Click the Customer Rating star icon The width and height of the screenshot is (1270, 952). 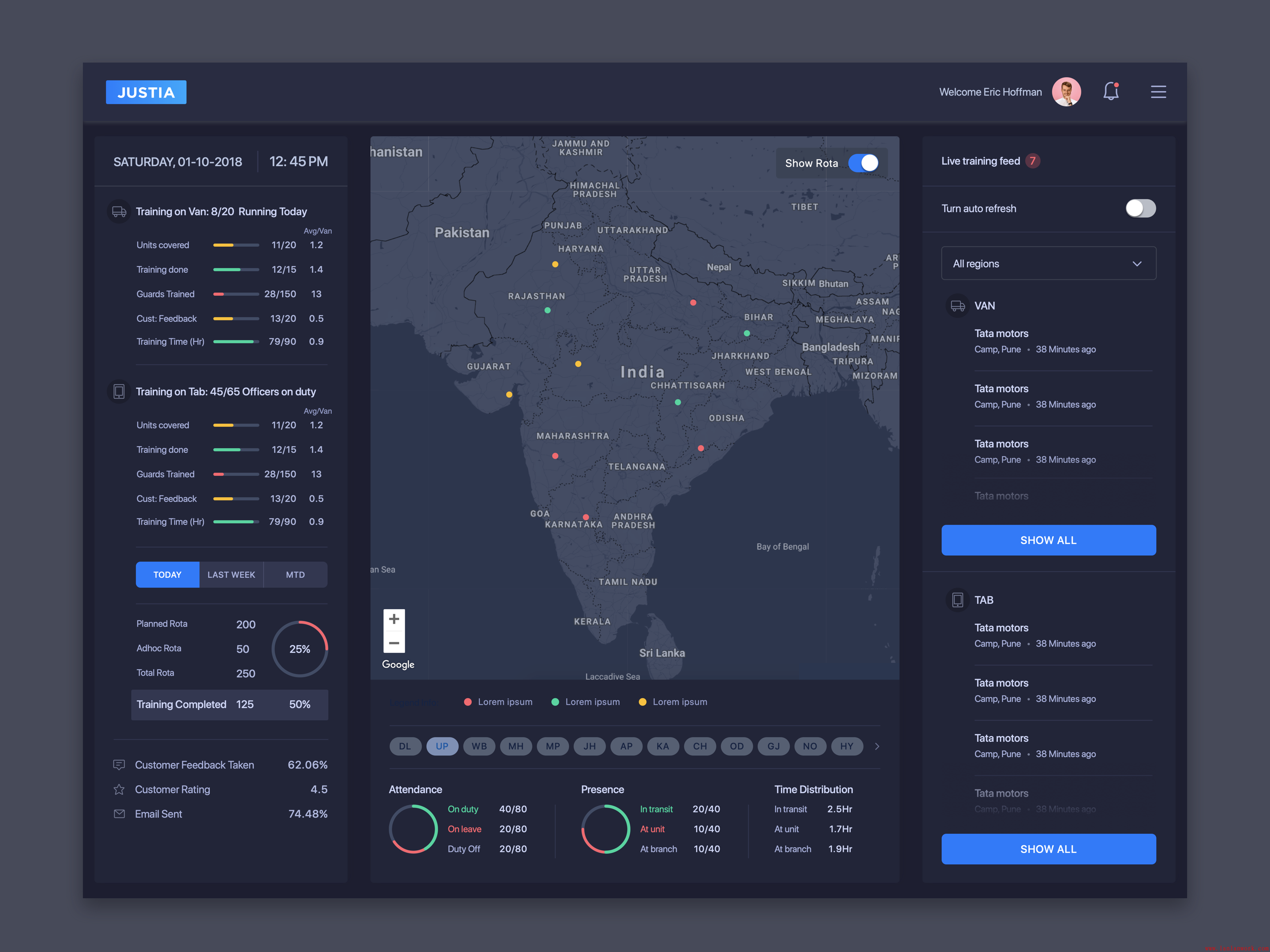point(119,790)
